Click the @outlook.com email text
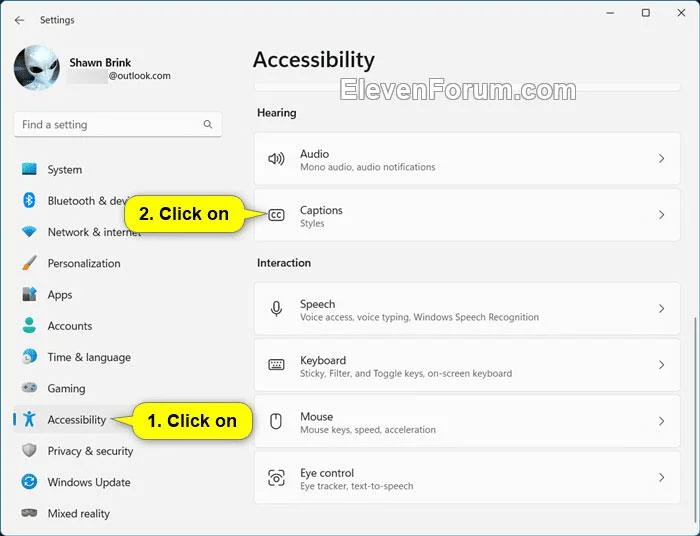The image size is (700, 536). [140, 76]
